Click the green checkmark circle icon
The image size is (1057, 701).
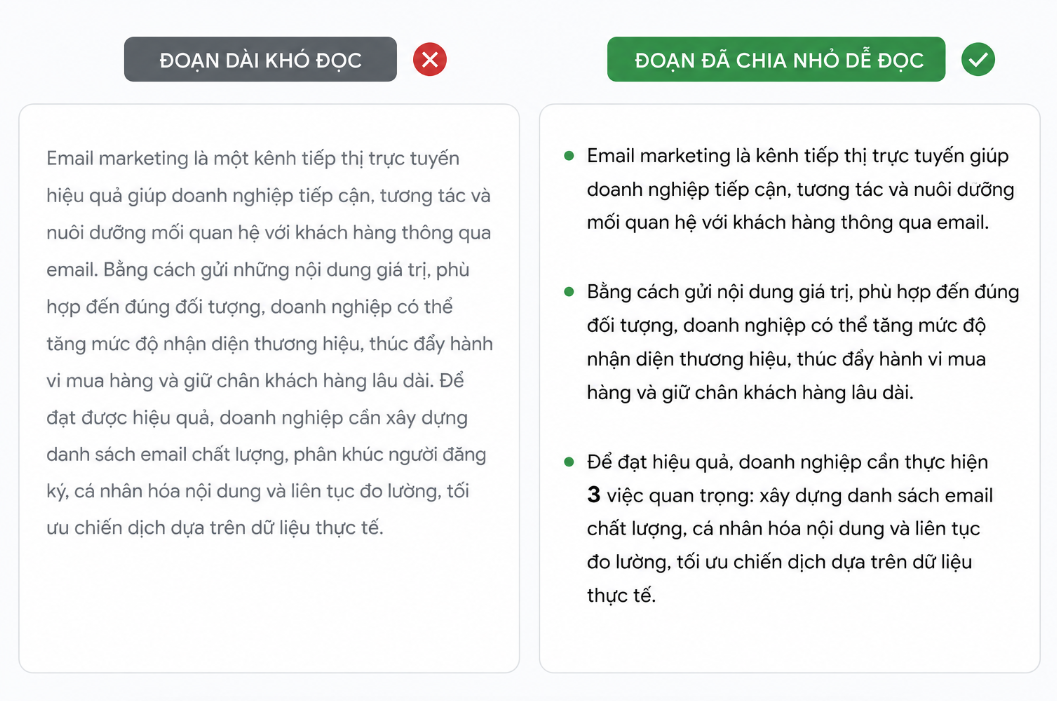tap(978, 60)
